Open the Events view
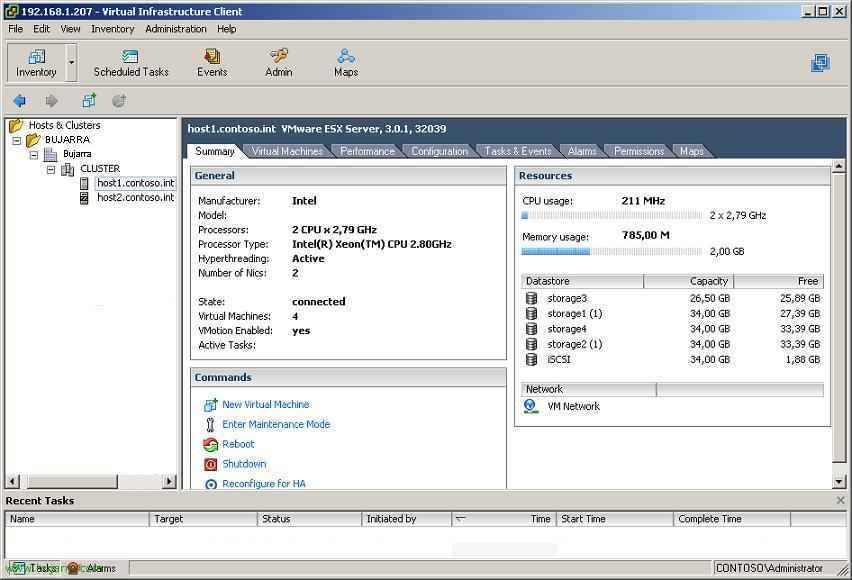The image size is (852, 580). [212, 63]
